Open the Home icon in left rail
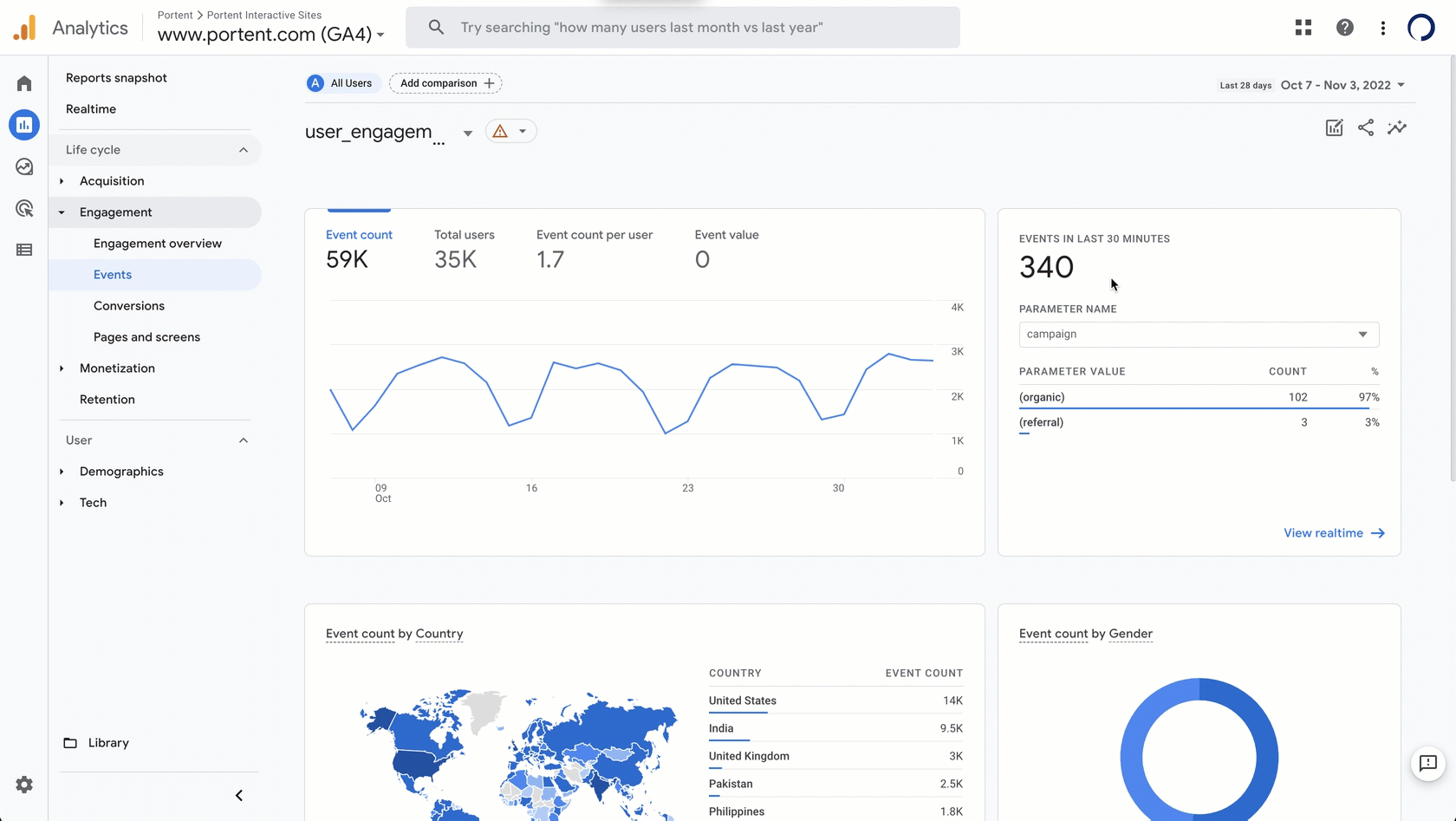This screenshot has height=821, width=1456. click(24, 83)
